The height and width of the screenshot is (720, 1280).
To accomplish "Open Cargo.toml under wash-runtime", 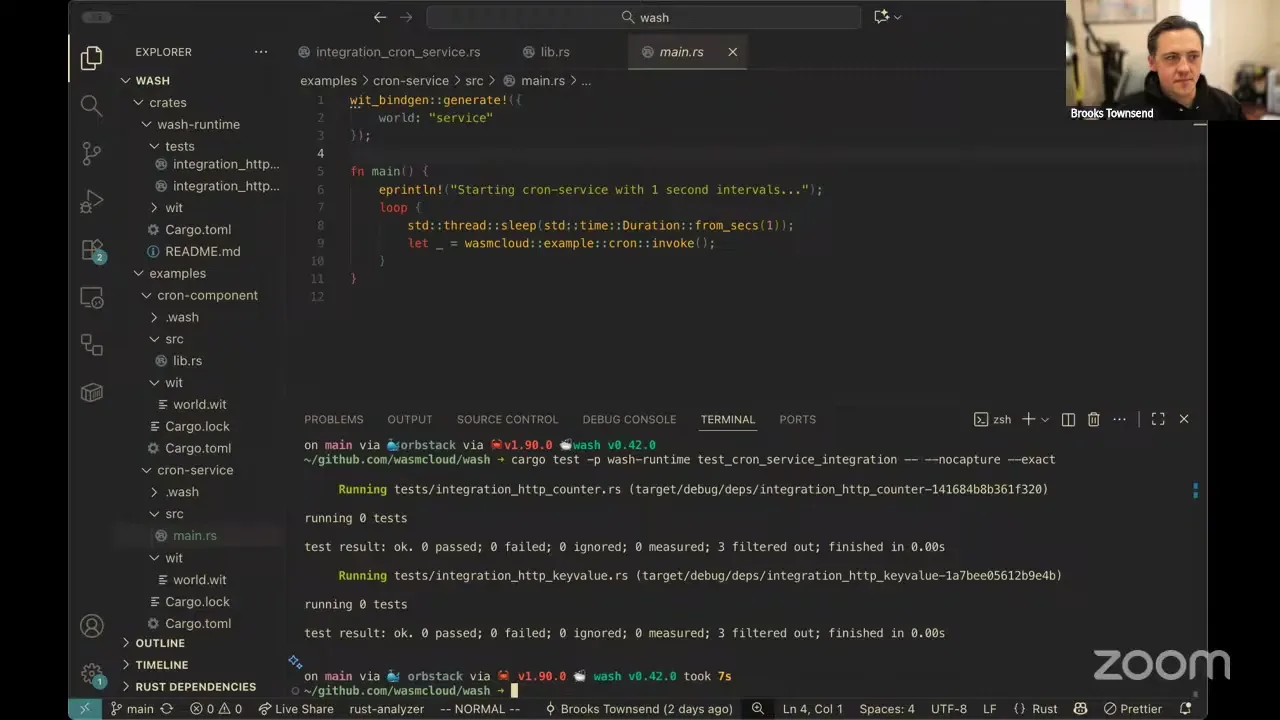I will pos(198,230).
